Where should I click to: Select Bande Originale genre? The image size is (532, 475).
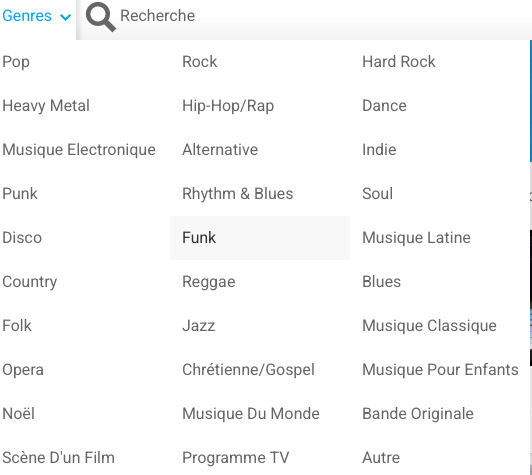418,414
